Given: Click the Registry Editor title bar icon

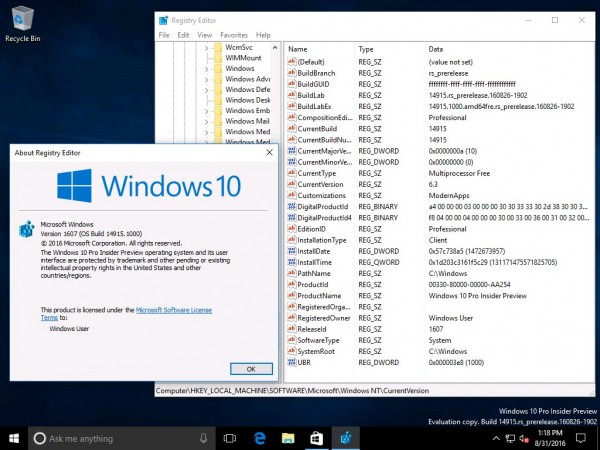Looking at the screenshot, I should point(164,20).
